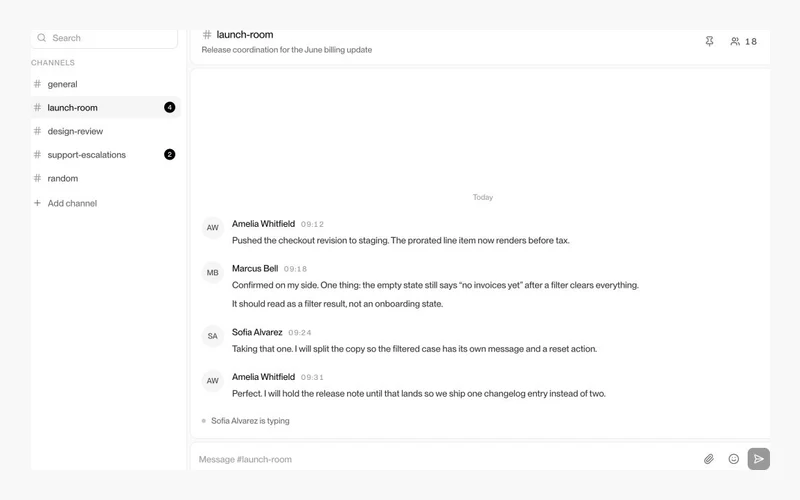Click the launch-room unread badge showing 4
The image size is (800, 500).
(x=169, y=107)
